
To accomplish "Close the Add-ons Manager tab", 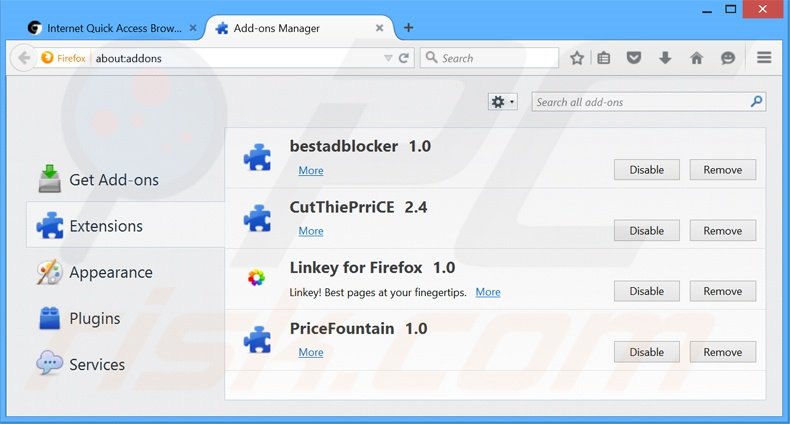I will point(379,28).
